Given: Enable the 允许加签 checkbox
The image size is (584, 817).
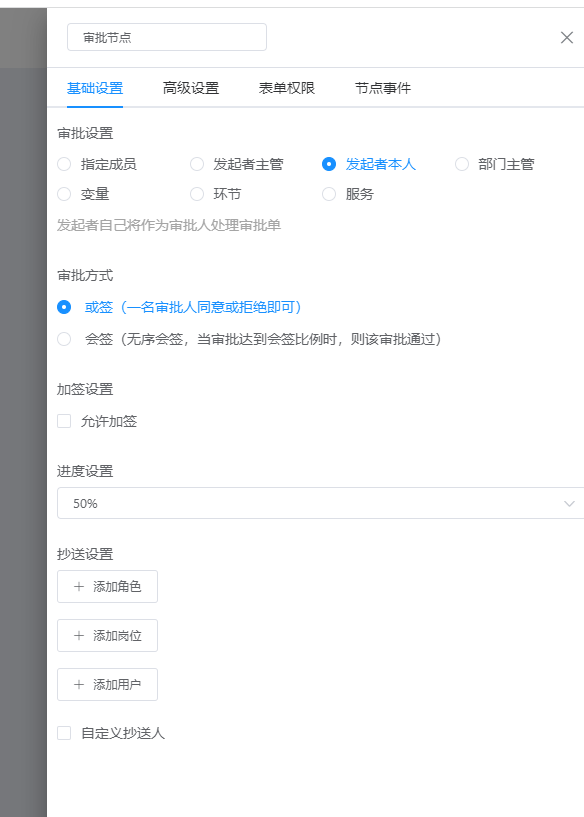Looking at the screenshot, I should tap(64, 421).
